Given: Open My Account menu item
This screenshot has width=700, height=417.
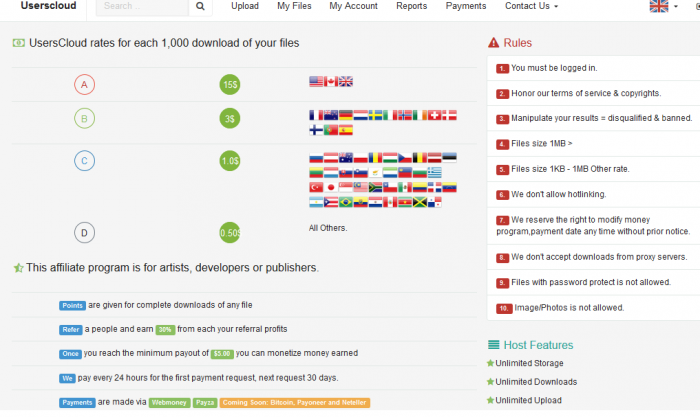Looking at the screenshot, I should [353, 6].
